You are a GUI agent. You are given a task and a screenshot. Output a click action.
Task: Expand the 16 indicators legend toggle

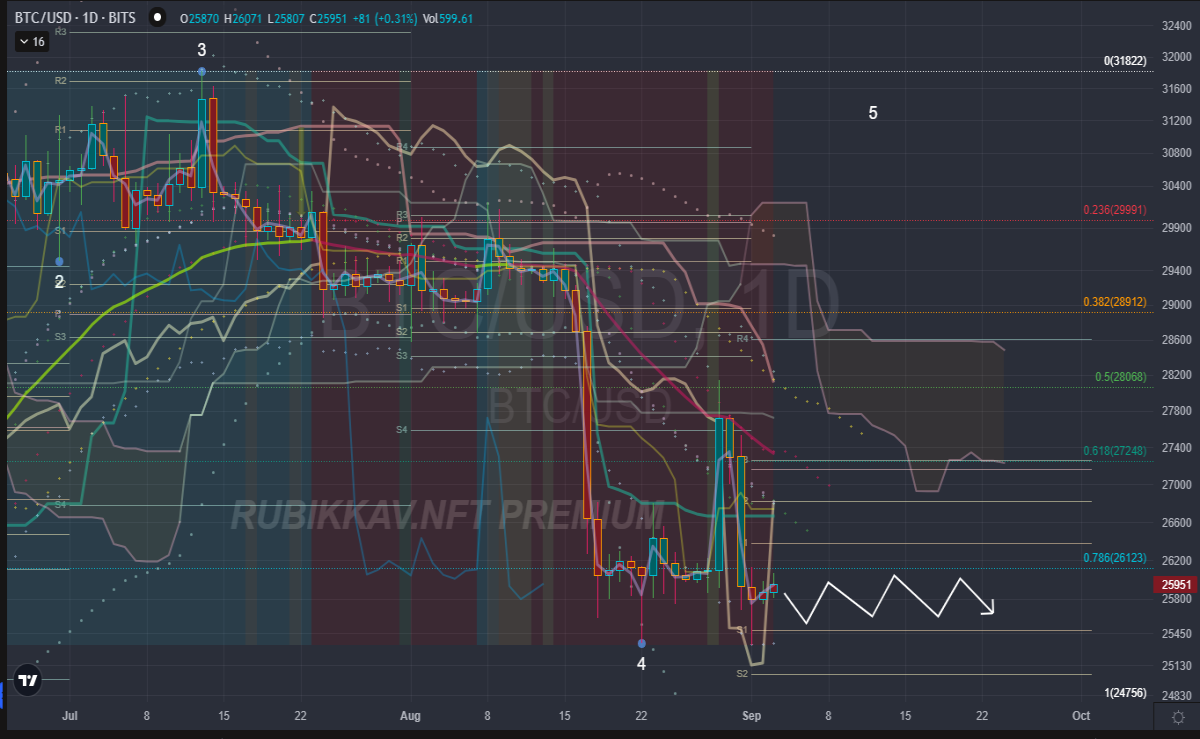32,42
